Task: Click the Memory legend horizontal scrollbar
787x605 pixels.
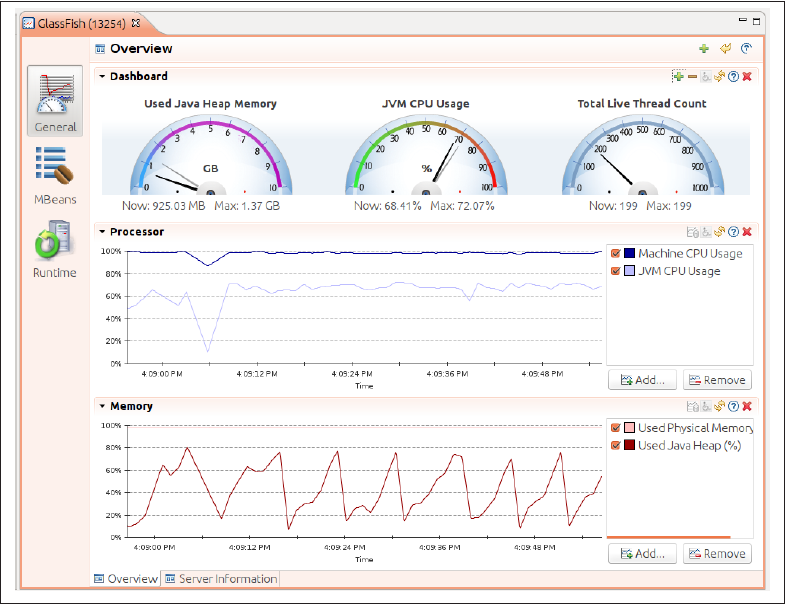Action: tap(669, 537)
